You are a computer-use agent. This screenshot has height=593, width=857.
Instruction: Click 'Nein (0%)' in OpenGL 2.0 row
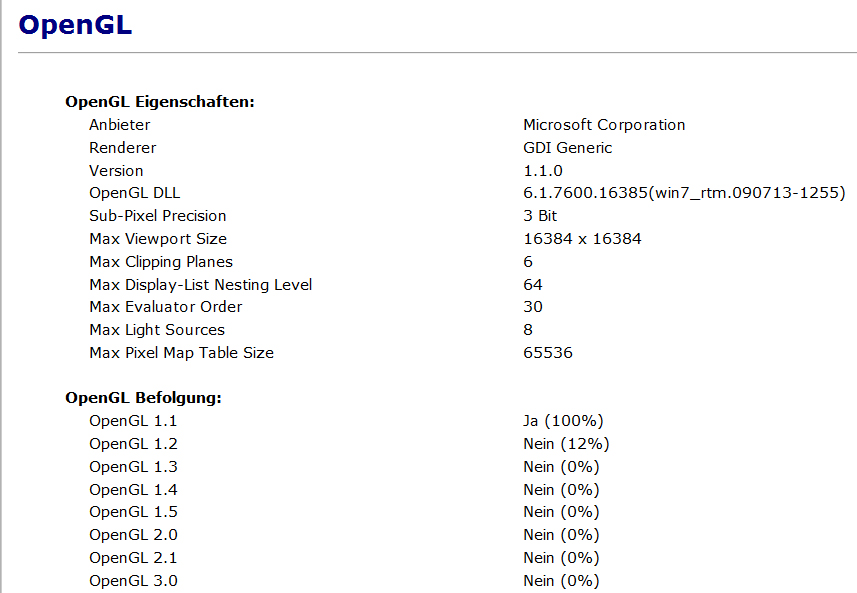(561, 535)
